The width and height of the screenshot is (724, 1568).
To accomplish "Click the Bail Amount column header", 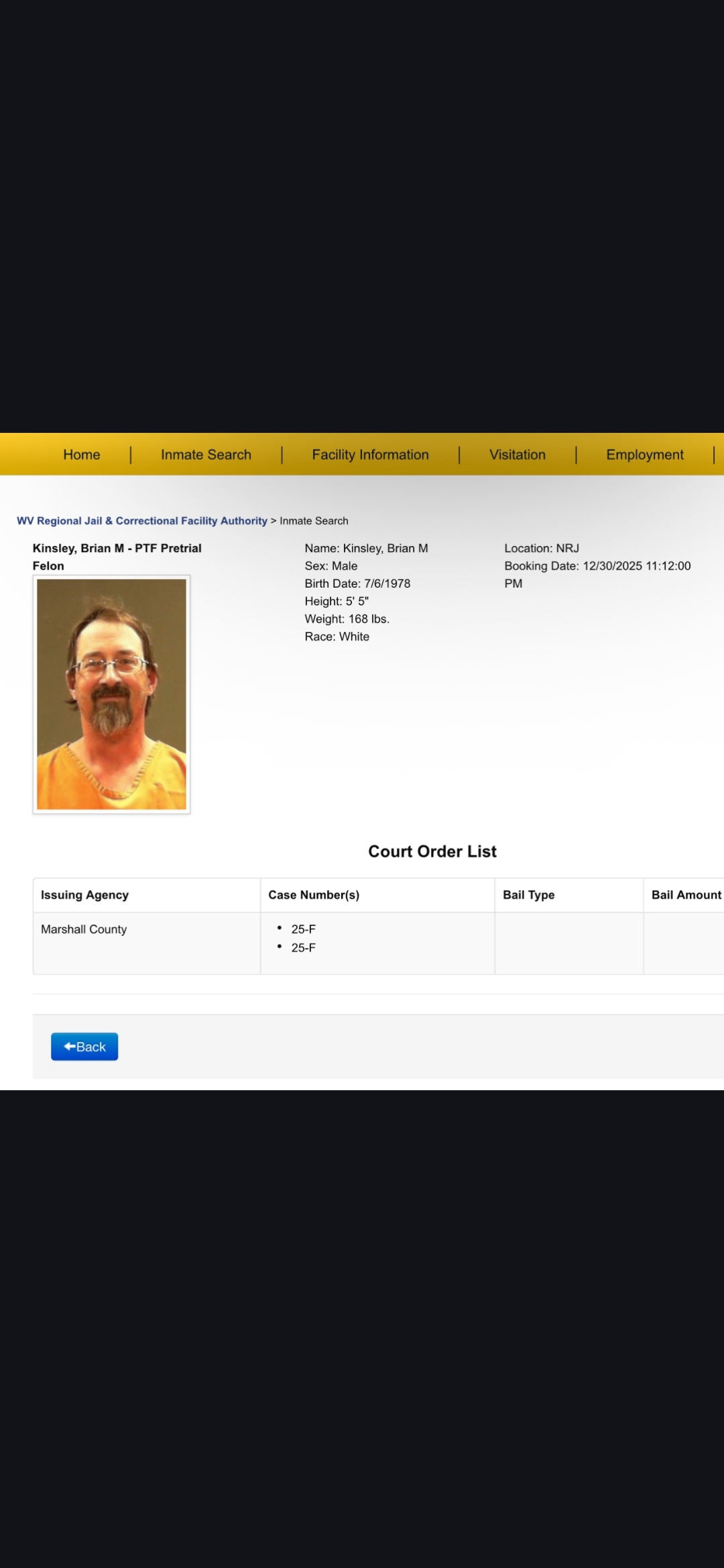I will click(x=686, y=895).
